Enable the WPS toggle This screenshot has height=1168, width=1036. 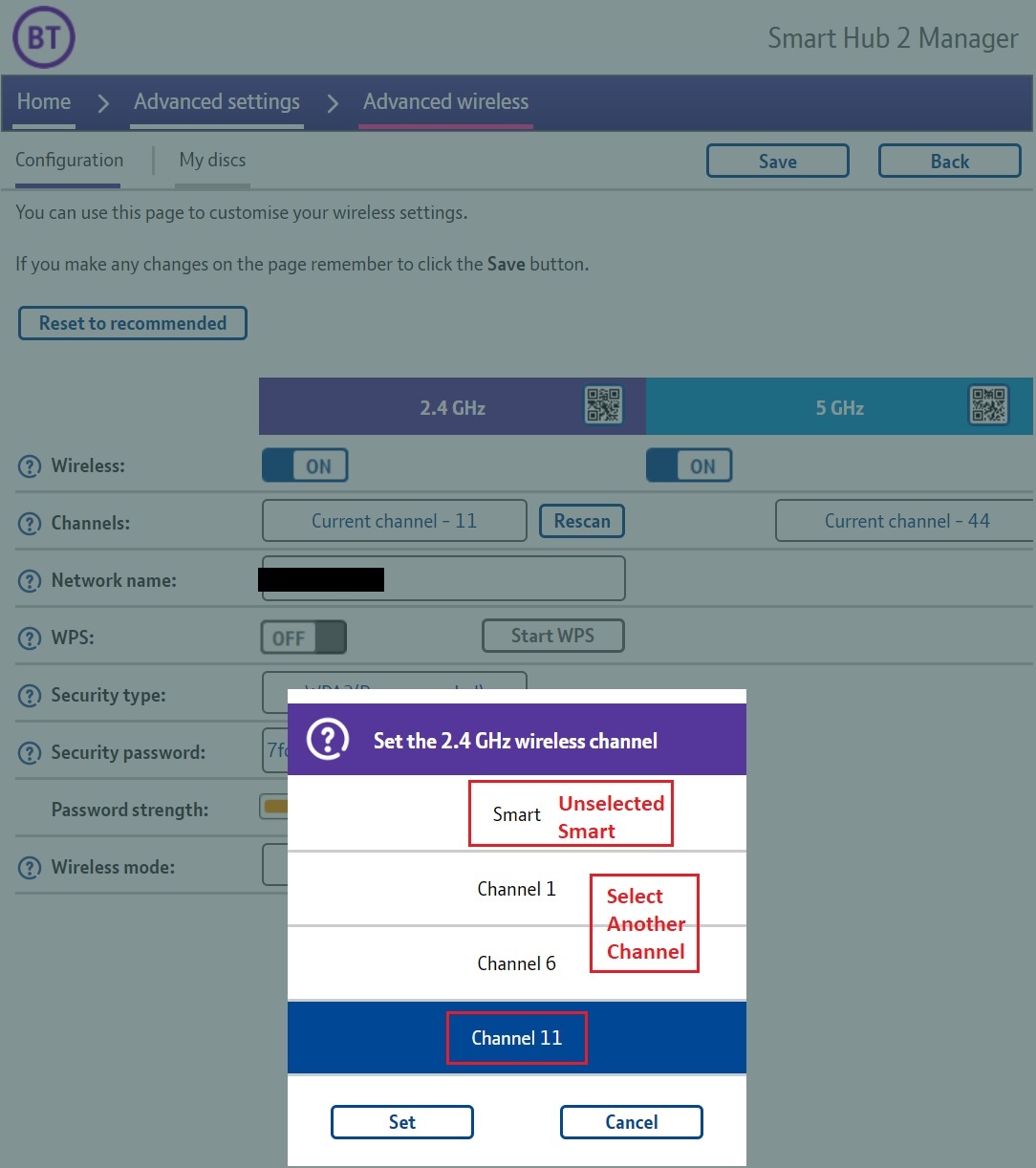click(x=303, y=637)
